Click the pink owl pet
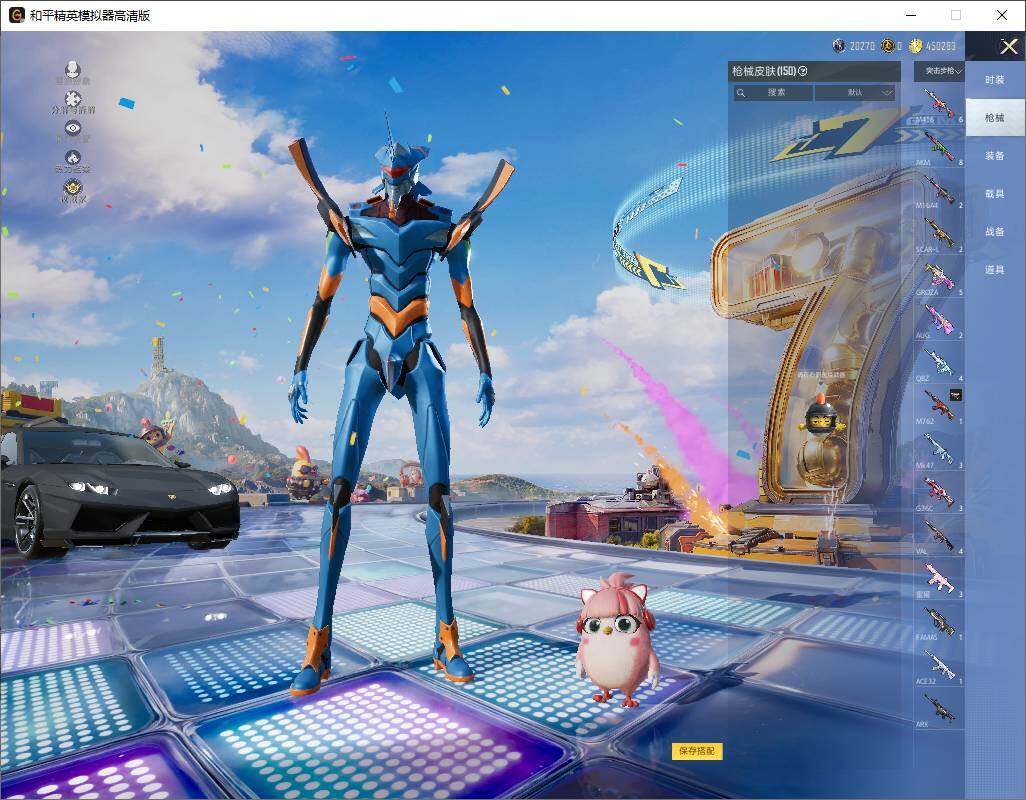 tap(616, 639)
